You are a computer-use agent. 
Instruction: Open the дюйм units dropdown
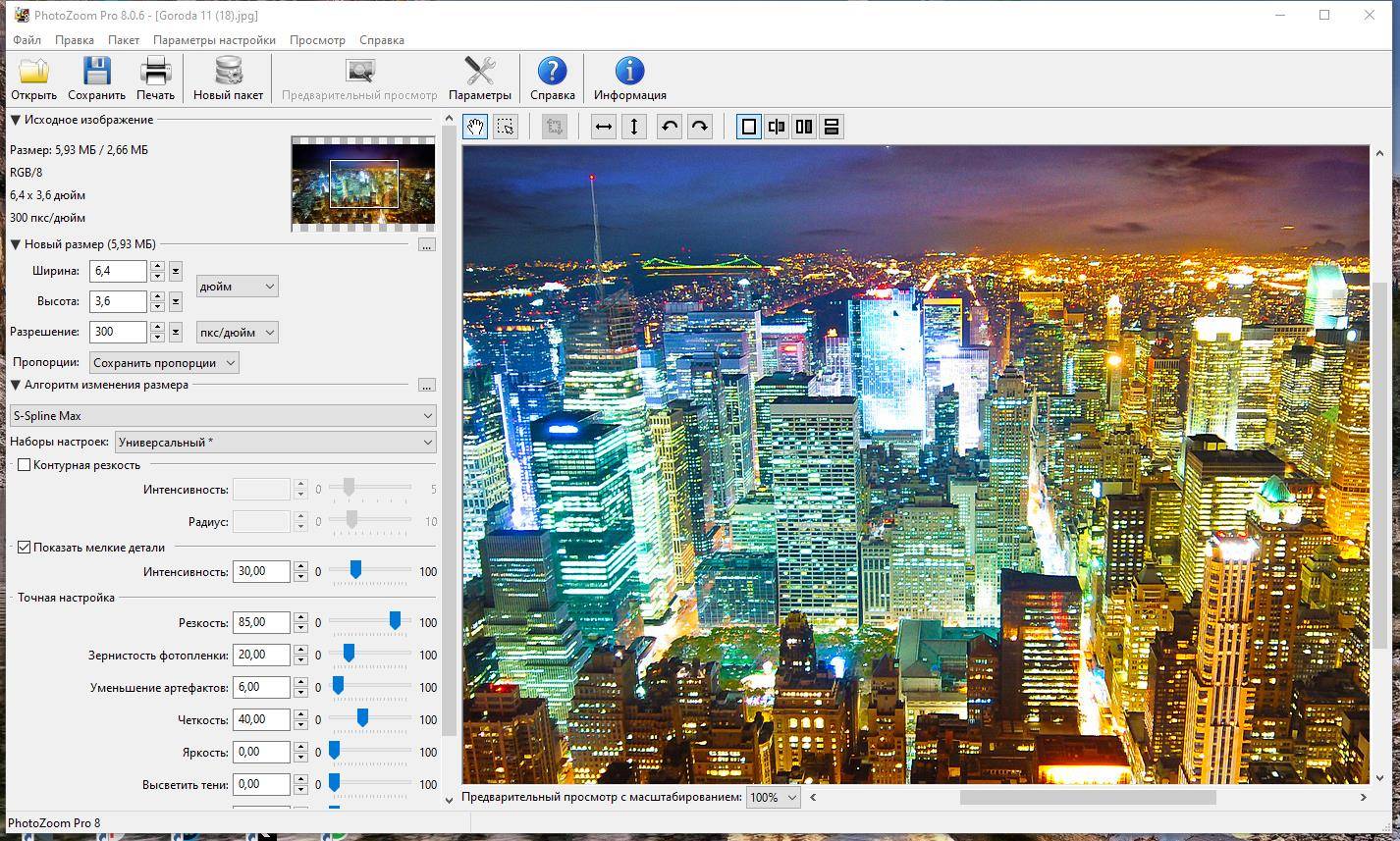238,287
